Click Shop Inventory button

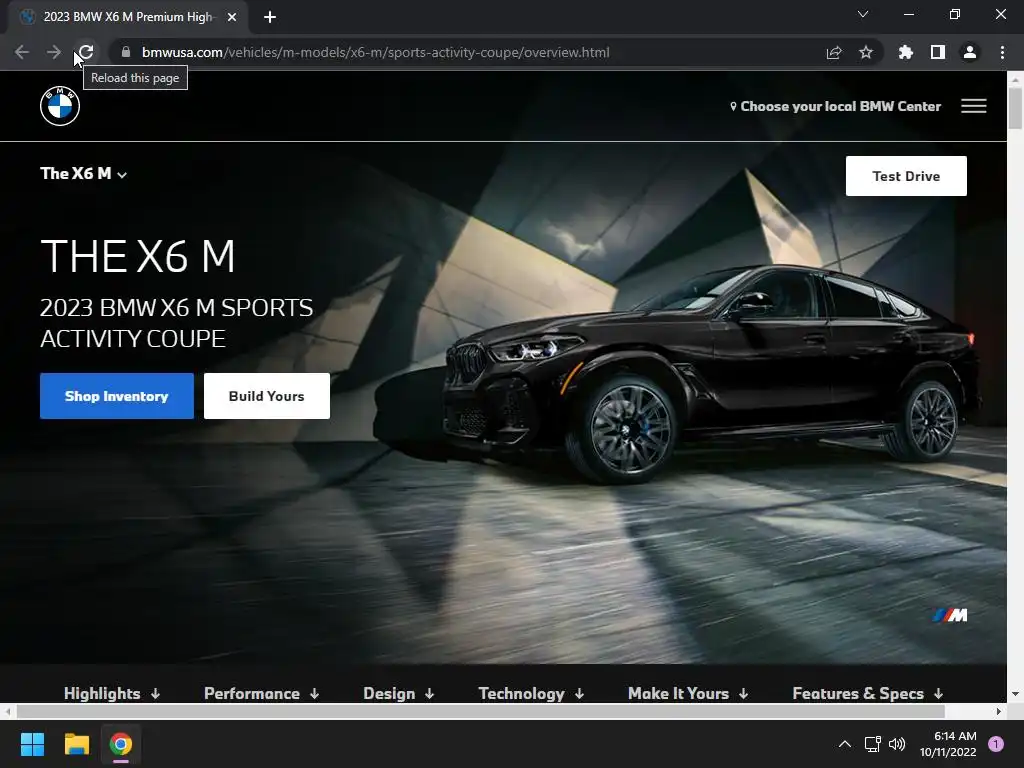click(x=117, y=396)
